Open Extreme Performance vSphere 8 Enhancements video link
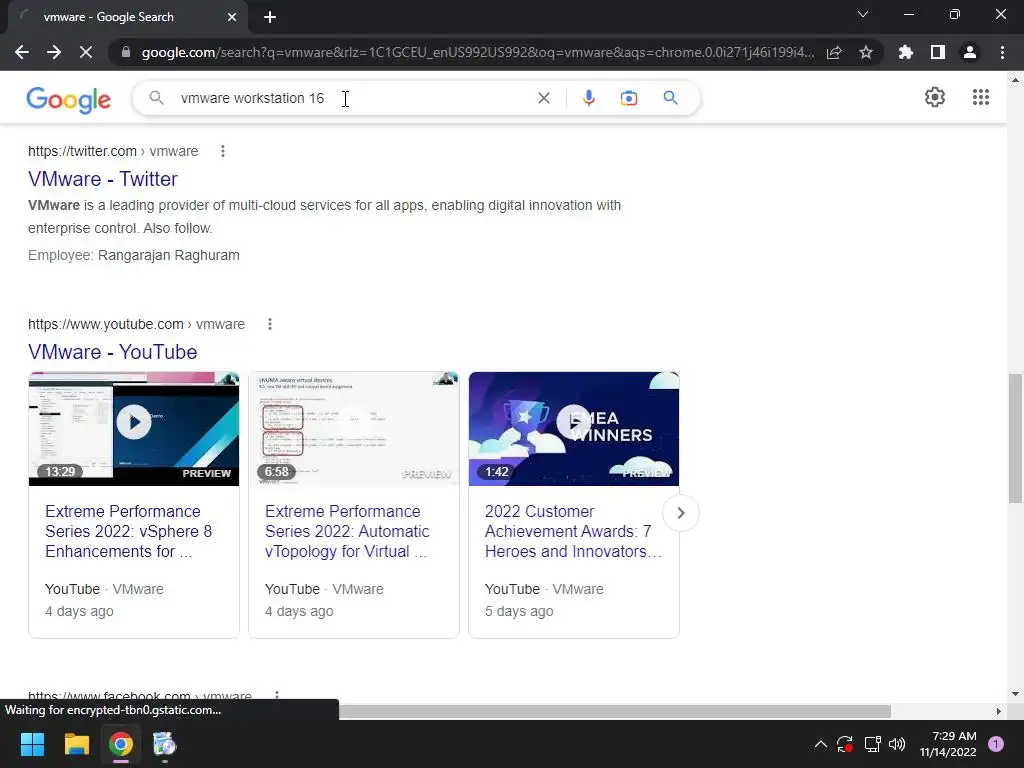 tap(129, 532)
